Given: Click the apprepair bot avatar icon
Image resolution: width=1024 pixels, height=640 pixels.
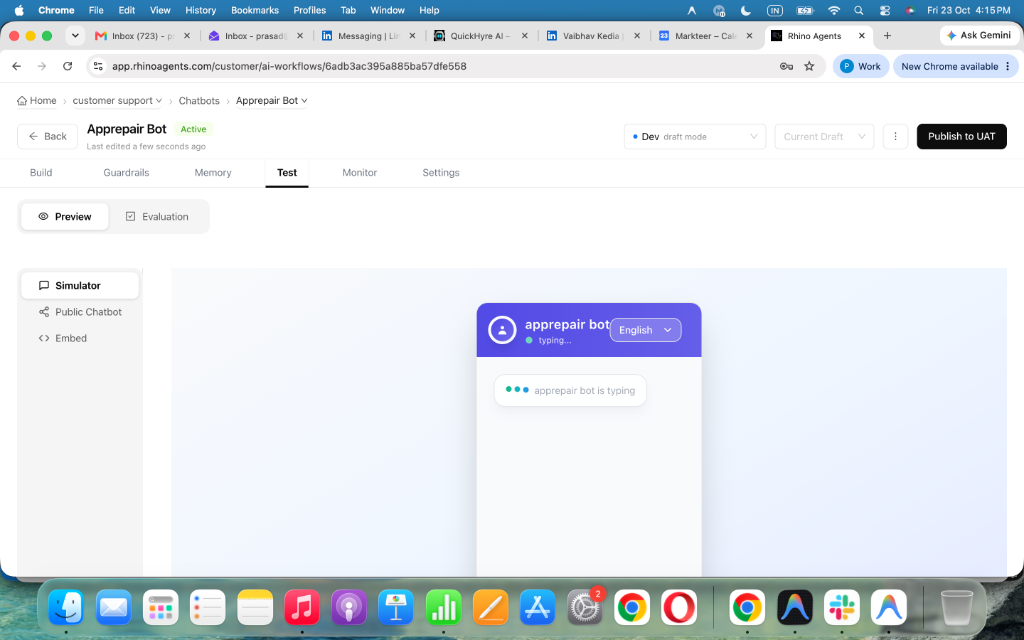Looking at the screenshot, I should (x=502, y=330).
